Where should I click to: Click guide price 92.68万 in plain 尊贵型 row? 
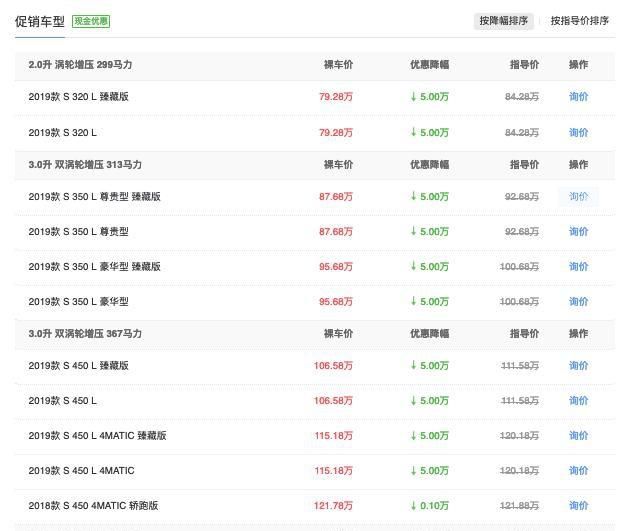pos(522,231)
